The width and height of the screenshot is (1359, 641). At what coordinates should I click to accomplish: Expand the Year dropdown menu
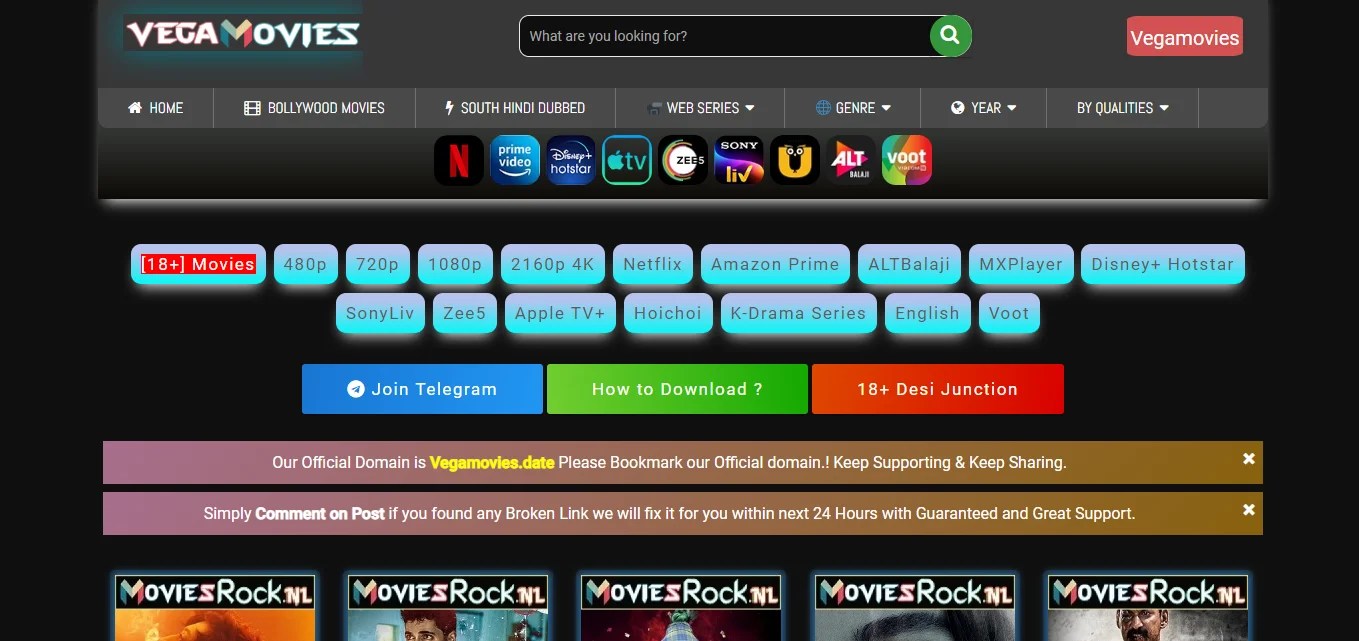(984, 108)
